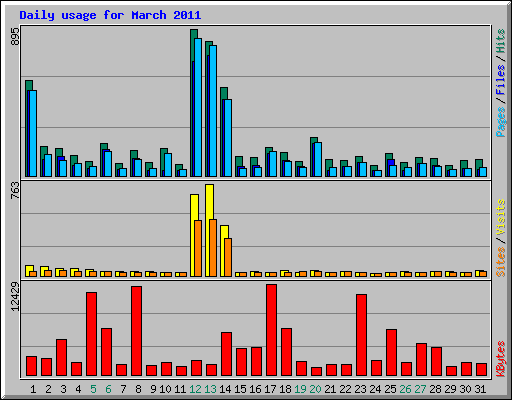This screenshot has width=512, height=400.
Task: Click day label '14' on the x-axis
Action: tap(226, 389)
